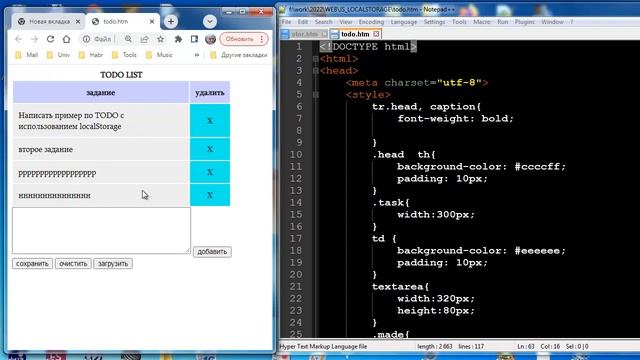Click the добавить button
This screenshot has height=360, width=640.
(212, 251)
